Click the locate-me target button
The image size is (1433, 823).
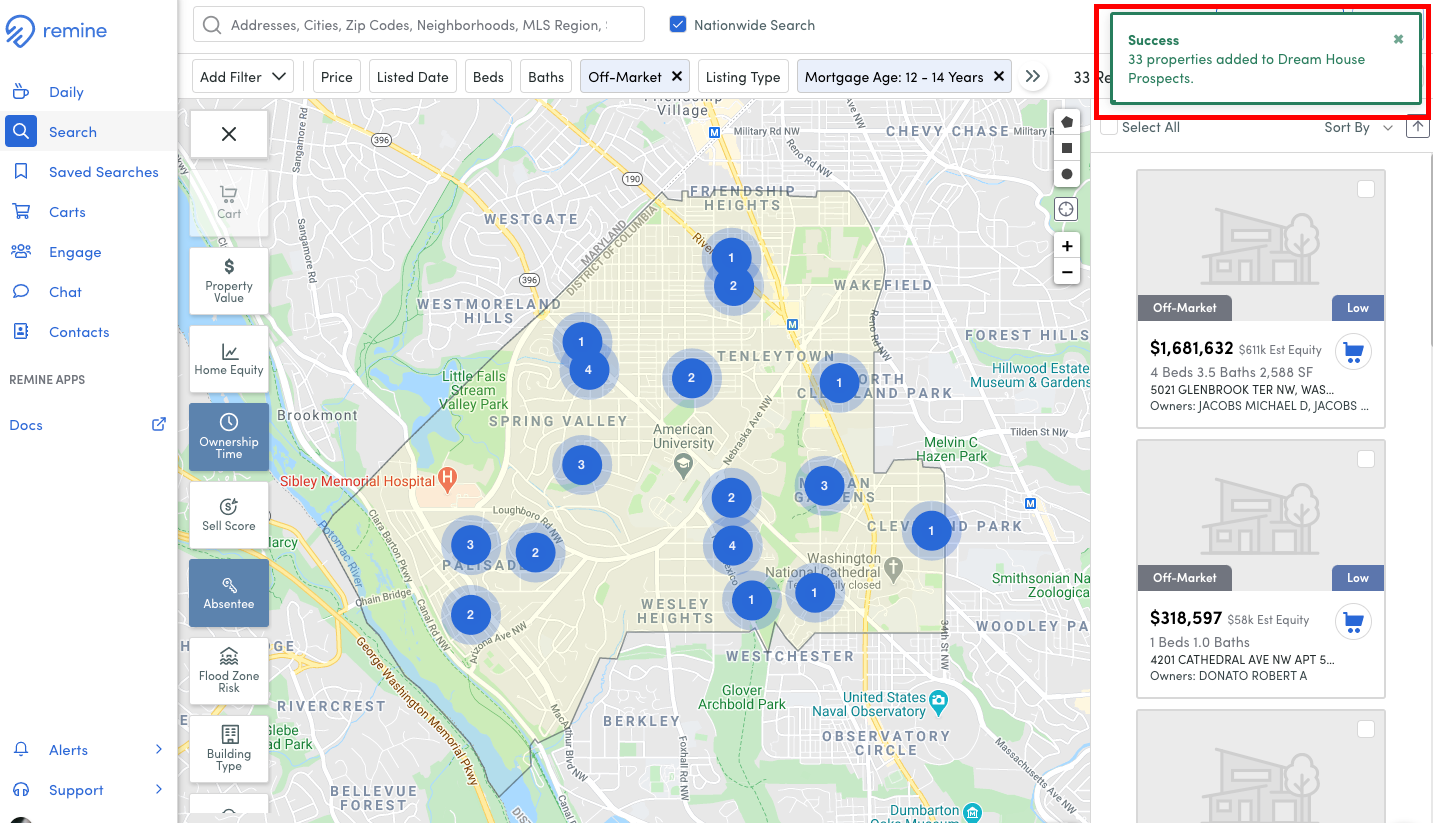click(1067, 209)
